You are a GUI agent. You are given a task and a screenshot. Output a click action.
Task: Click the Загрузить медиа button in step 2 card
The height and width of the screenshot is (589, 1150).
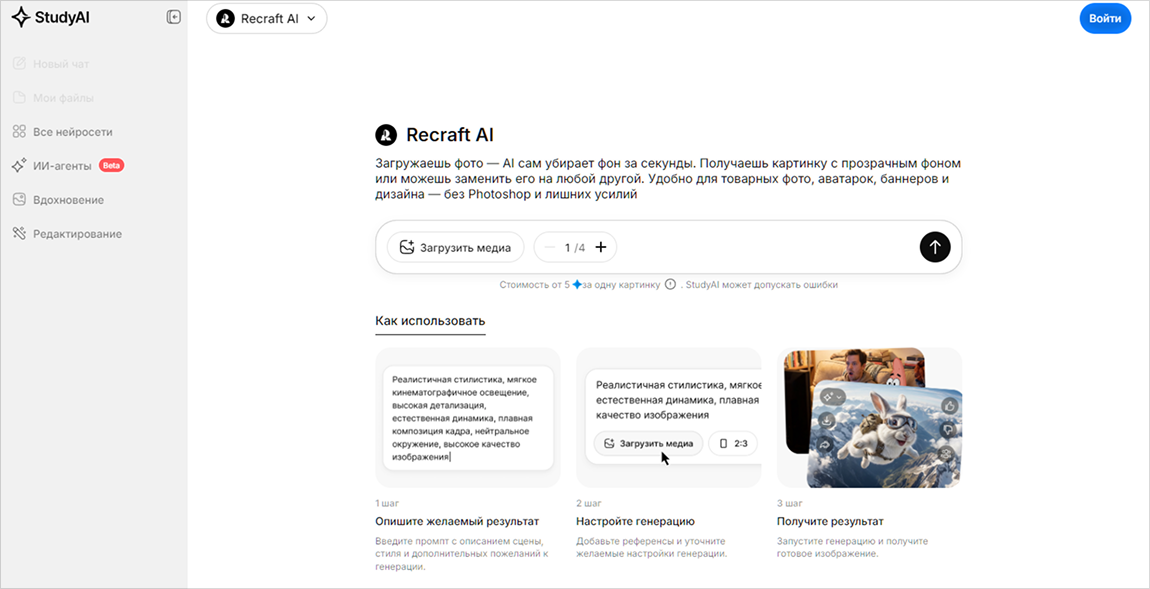[x=648, y=443]
